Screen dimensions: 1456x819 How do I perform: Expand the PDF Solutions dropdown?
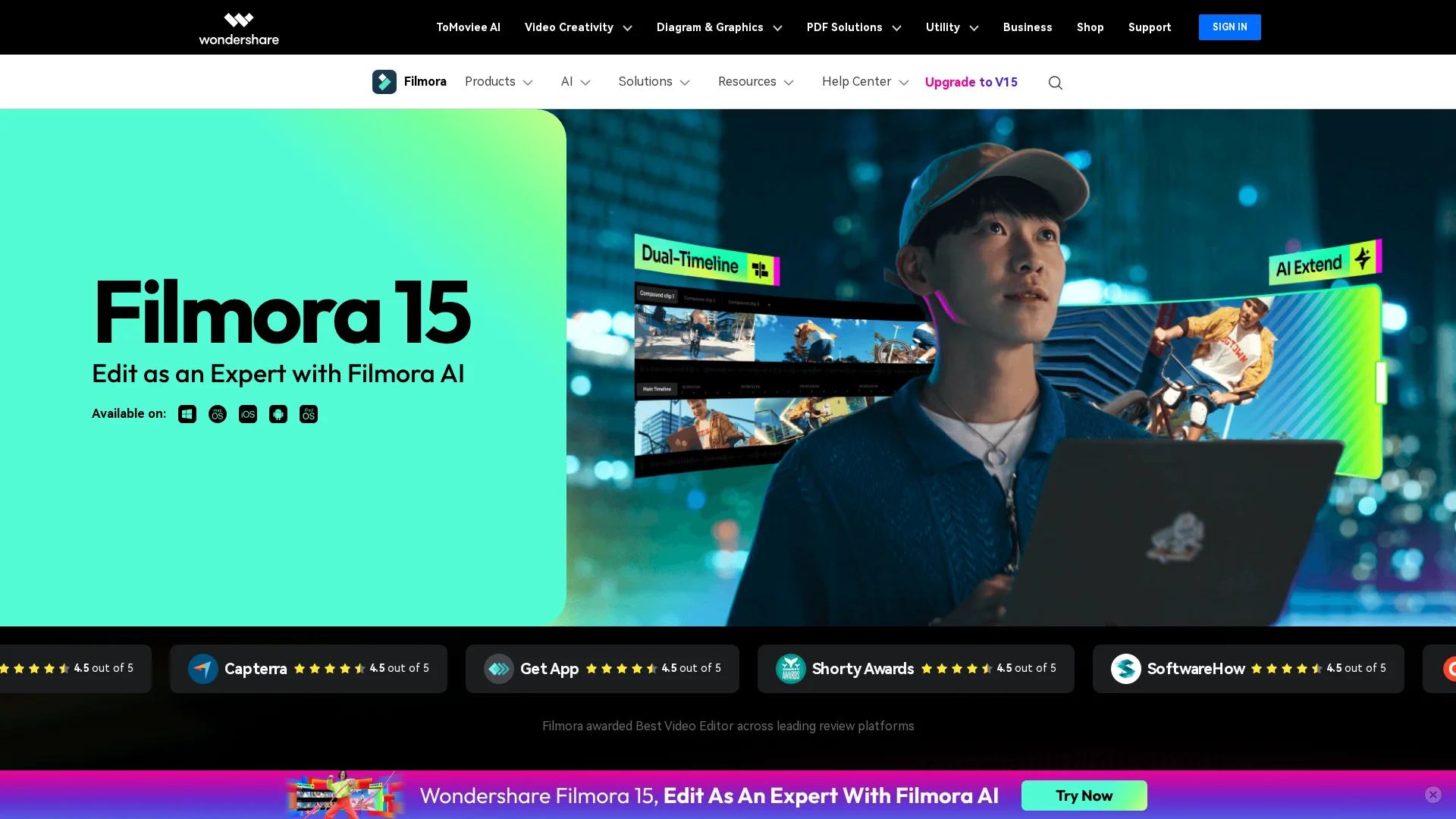pyautogui.click(x=853, y=27)
